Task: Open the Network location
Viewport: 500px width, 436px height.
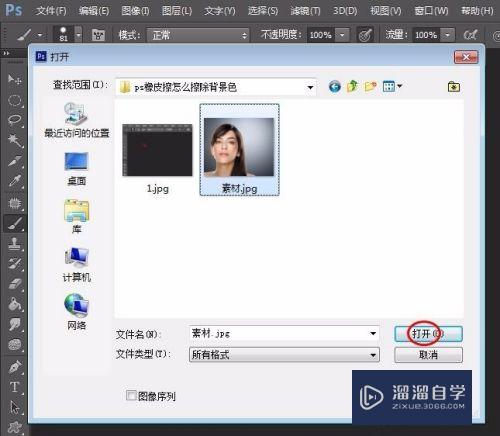Action: (x=77, y=312)
